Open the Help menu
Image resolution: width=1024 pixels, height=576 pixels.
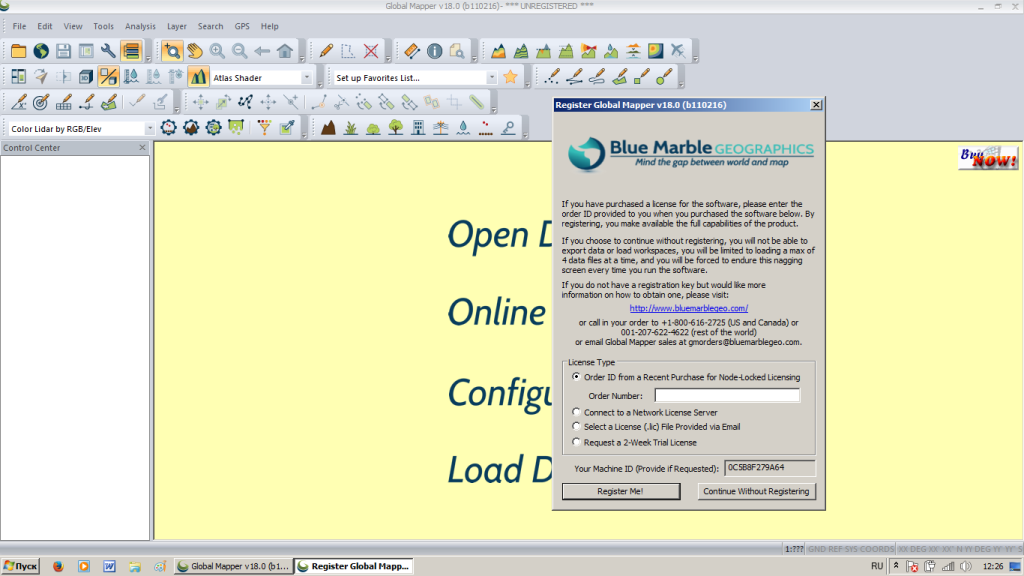pos(269,26)
